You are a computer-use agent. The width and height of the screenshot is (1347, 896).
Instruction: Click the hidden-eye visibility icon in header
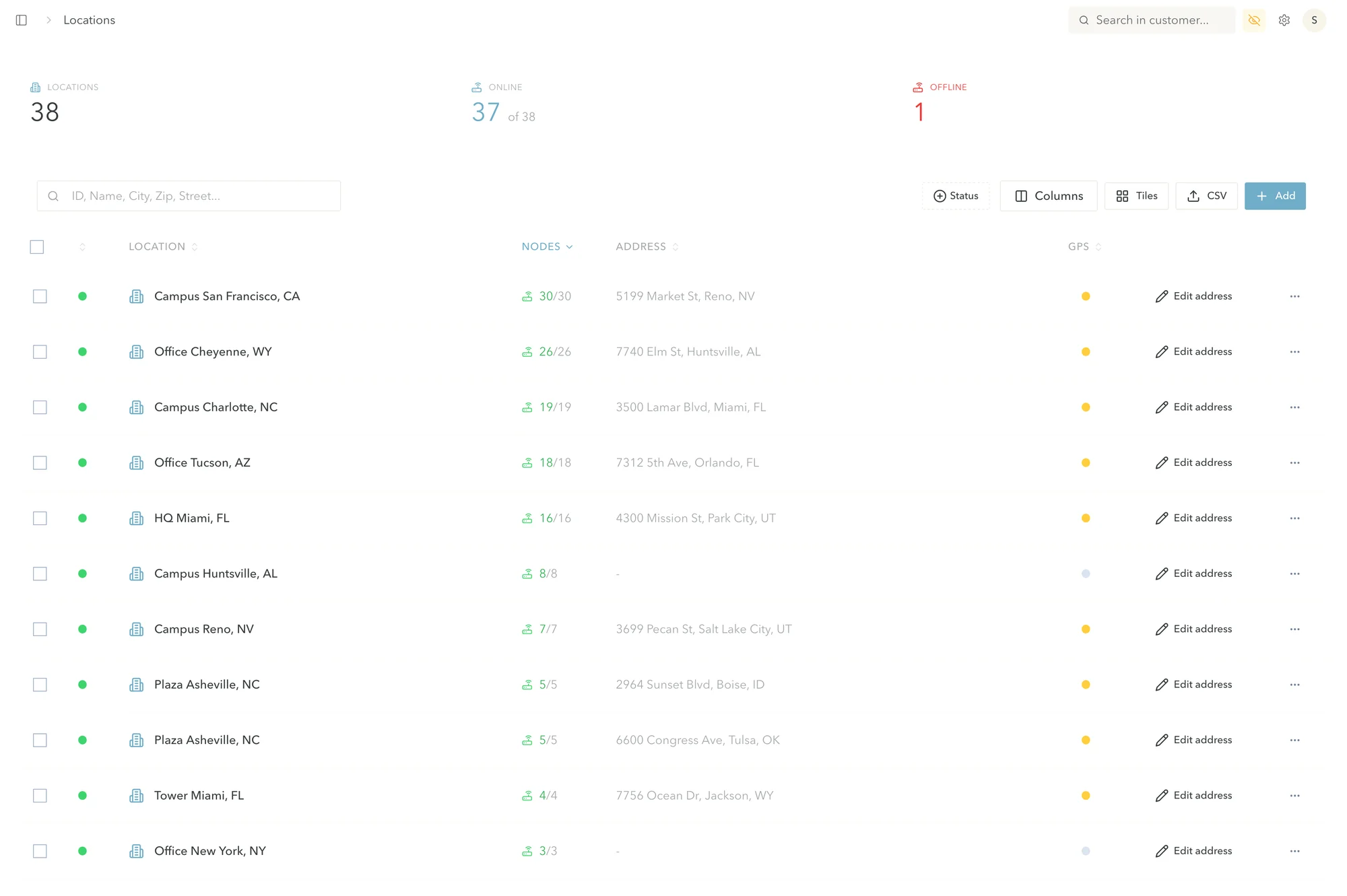click(1254, 20)
